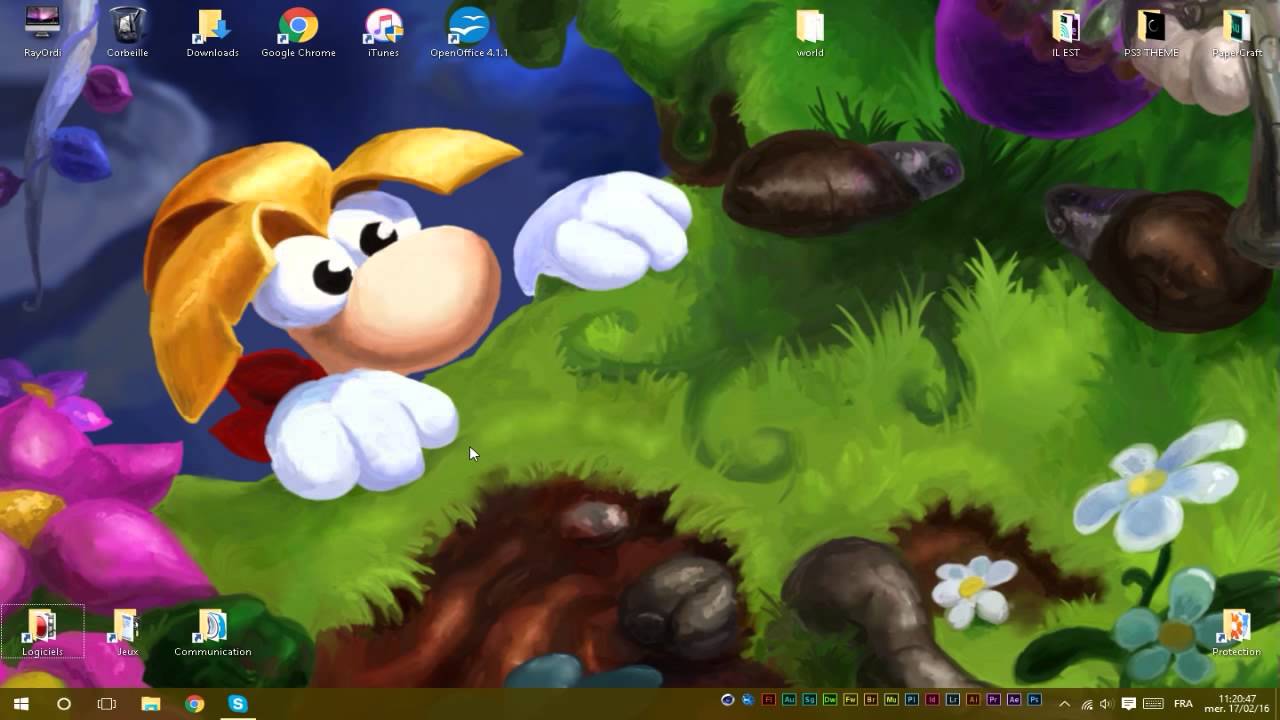Launch Adobe Flash (Fl) from the taskbar
Viewport: 1280px width, 720px height.
point(769,700)
